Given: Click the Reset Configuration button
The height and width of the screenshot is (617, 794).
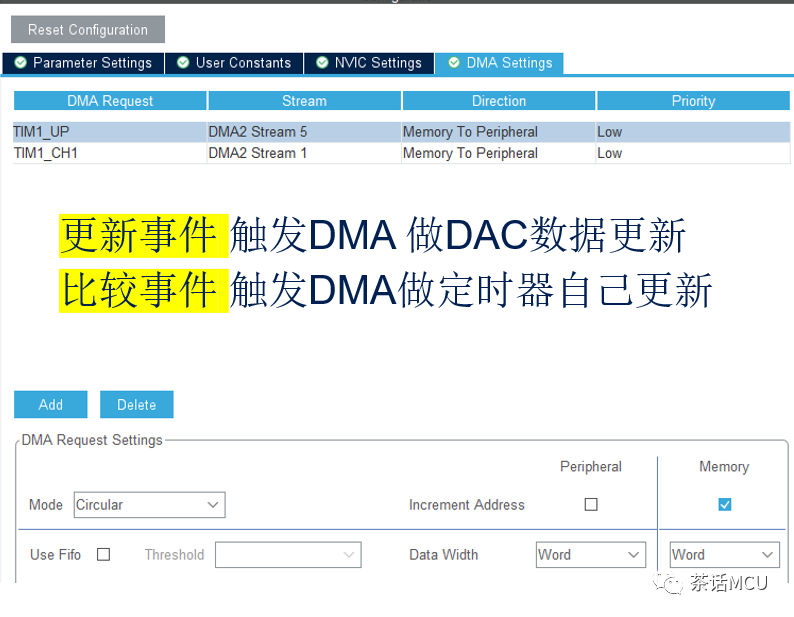Looking at the screenshot, I should pyautogui.click(x=88, y=29).
